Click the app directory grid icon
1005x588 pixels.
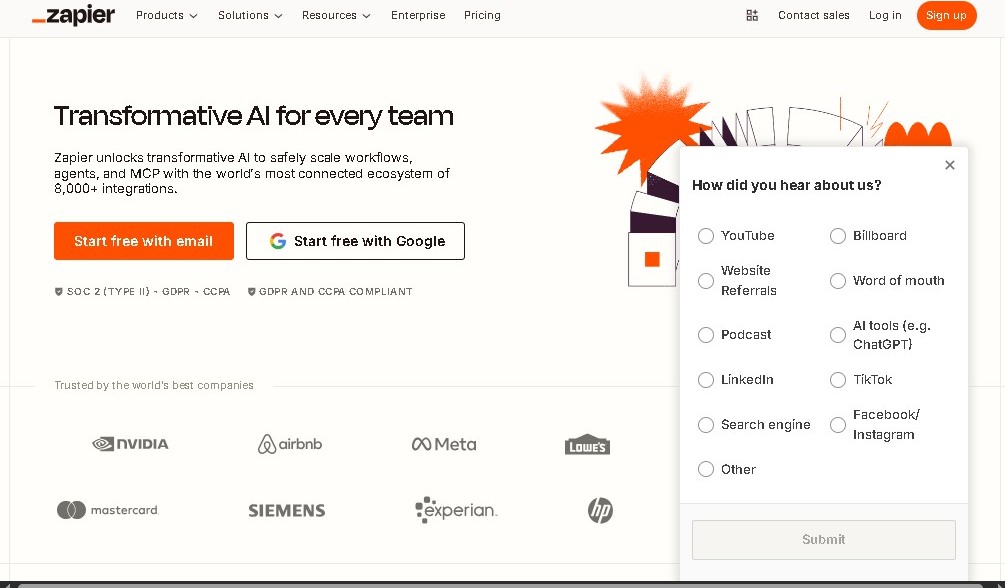click(752, 15)
